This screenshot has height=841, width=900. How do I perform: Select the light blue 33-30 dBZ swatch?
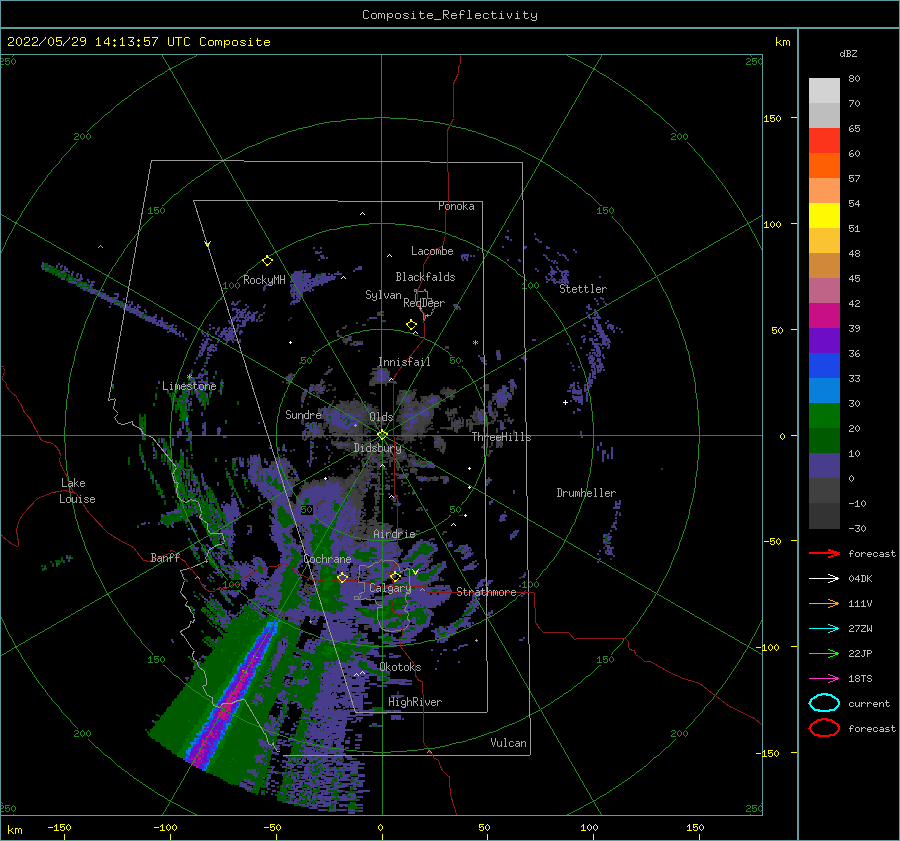coord(824,391)
